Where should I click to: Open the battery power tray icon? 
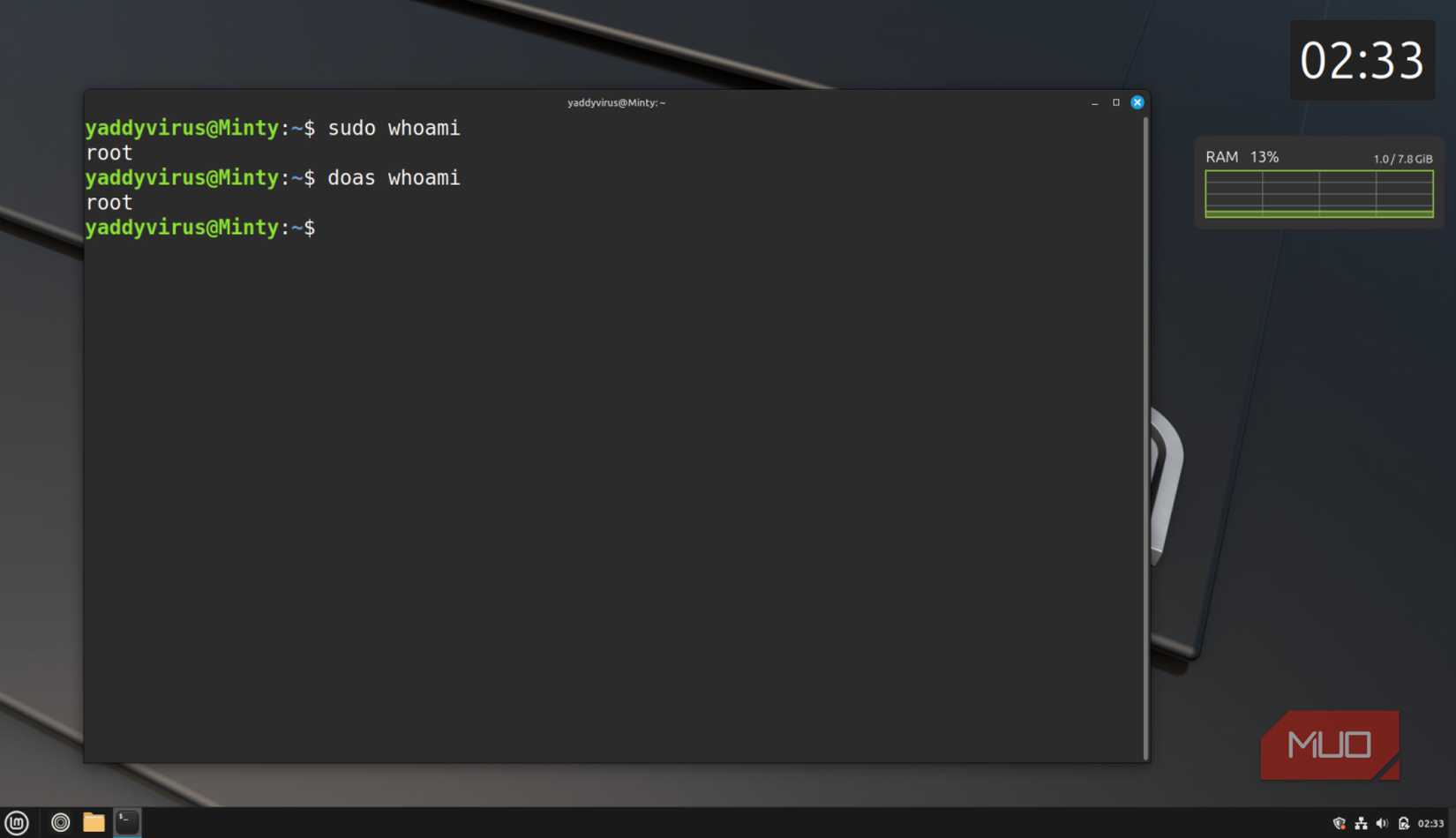tap(1403, 823)
